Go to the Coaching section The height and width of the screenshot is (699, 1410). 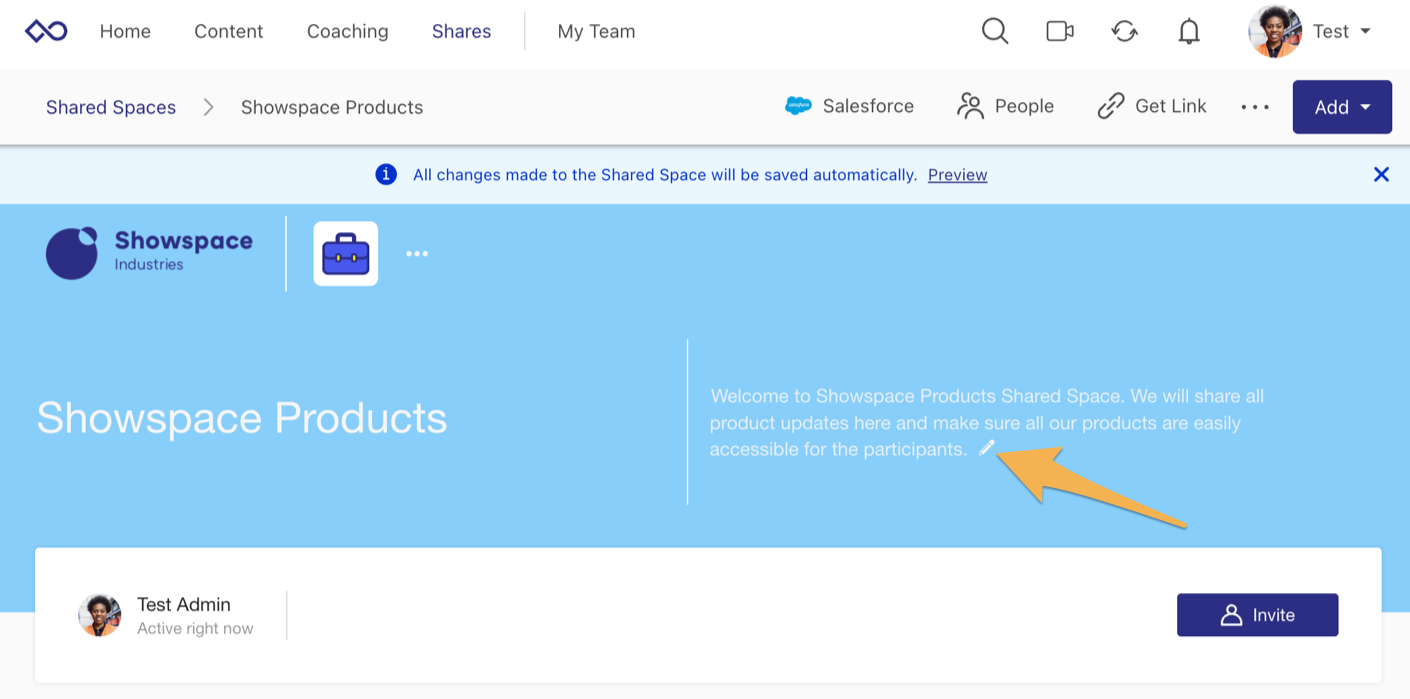point(347,31)
